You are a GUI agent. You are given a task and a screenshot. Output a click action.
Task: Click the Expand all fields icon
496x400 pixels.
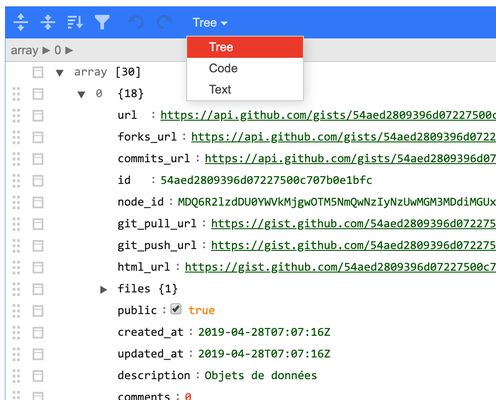(x=21, y=22)
